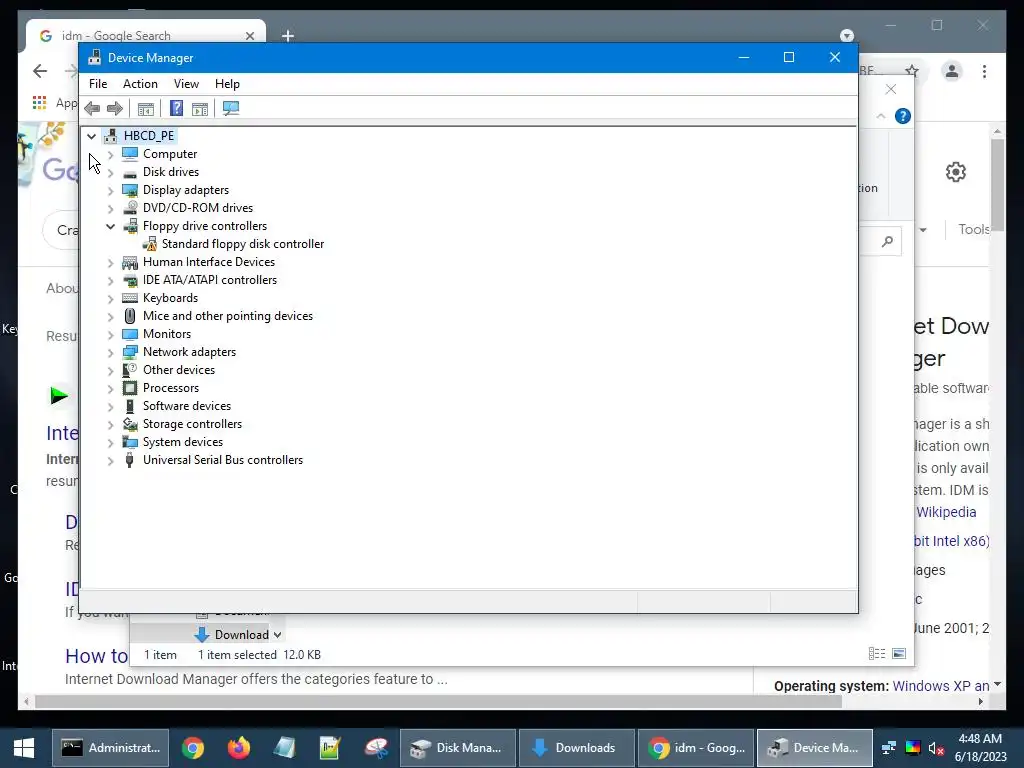Screen dimensions: 1024x768
Task: Open the View menu
Action: click(x=186, y=84)
